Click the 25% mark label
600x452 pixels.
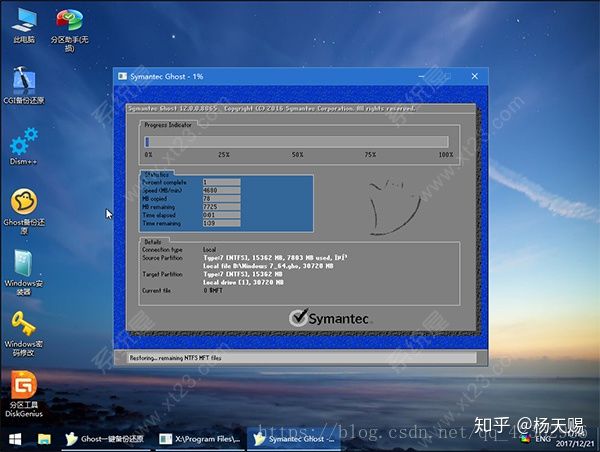point(224,155)
